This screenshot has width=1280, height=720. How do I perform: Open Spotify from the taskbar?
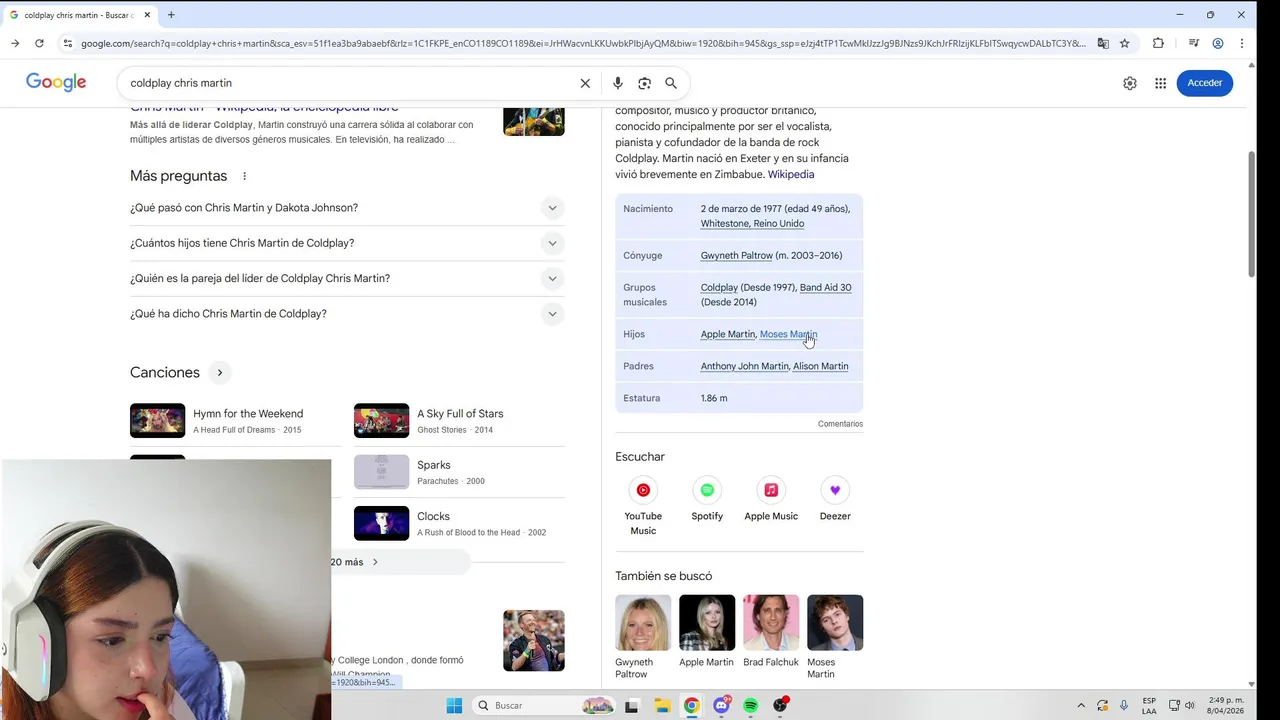click(750, 705)
